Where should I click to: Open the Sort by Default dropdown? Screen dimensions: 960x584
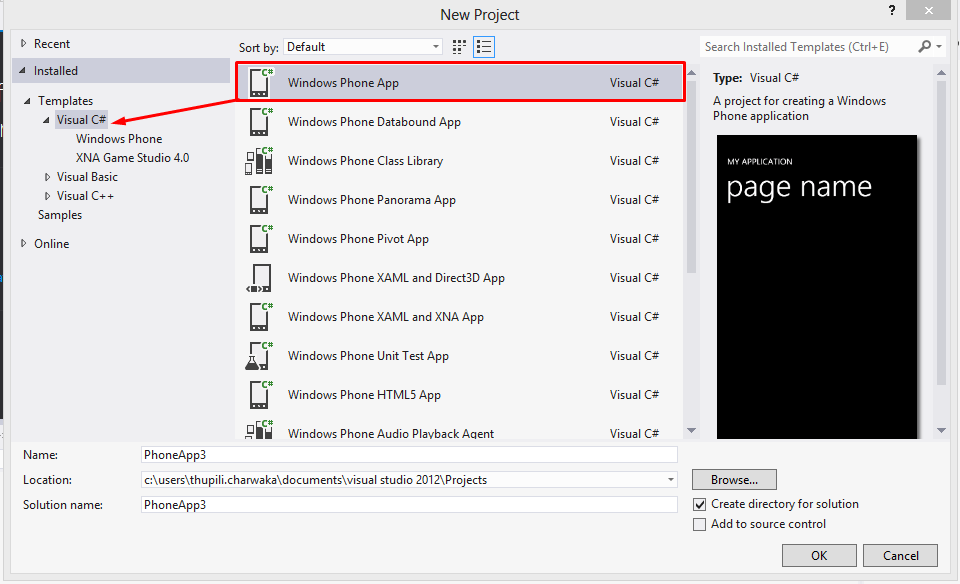point(363,47)
